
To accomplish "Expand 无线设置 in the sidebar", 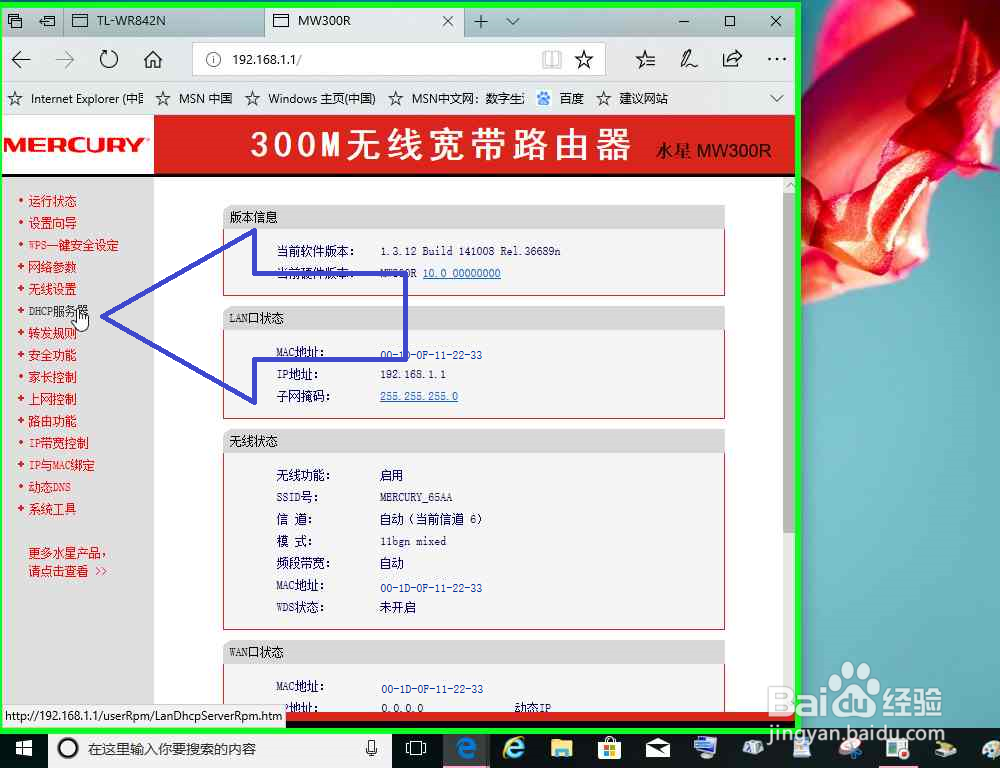I will pyautogui.click(x=52, y=290).
